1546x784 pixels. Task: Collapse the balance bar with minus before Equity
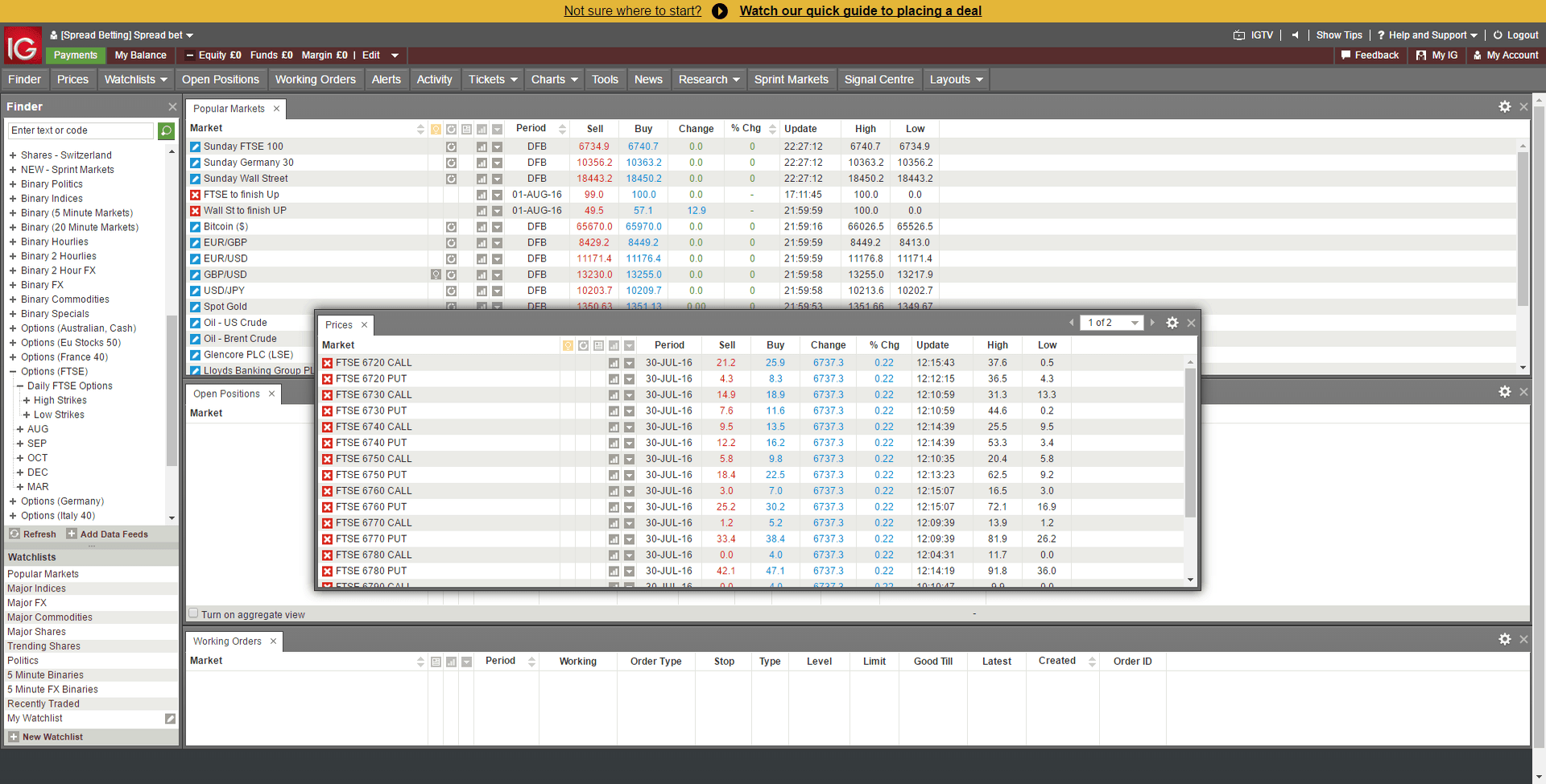point(190,56)
